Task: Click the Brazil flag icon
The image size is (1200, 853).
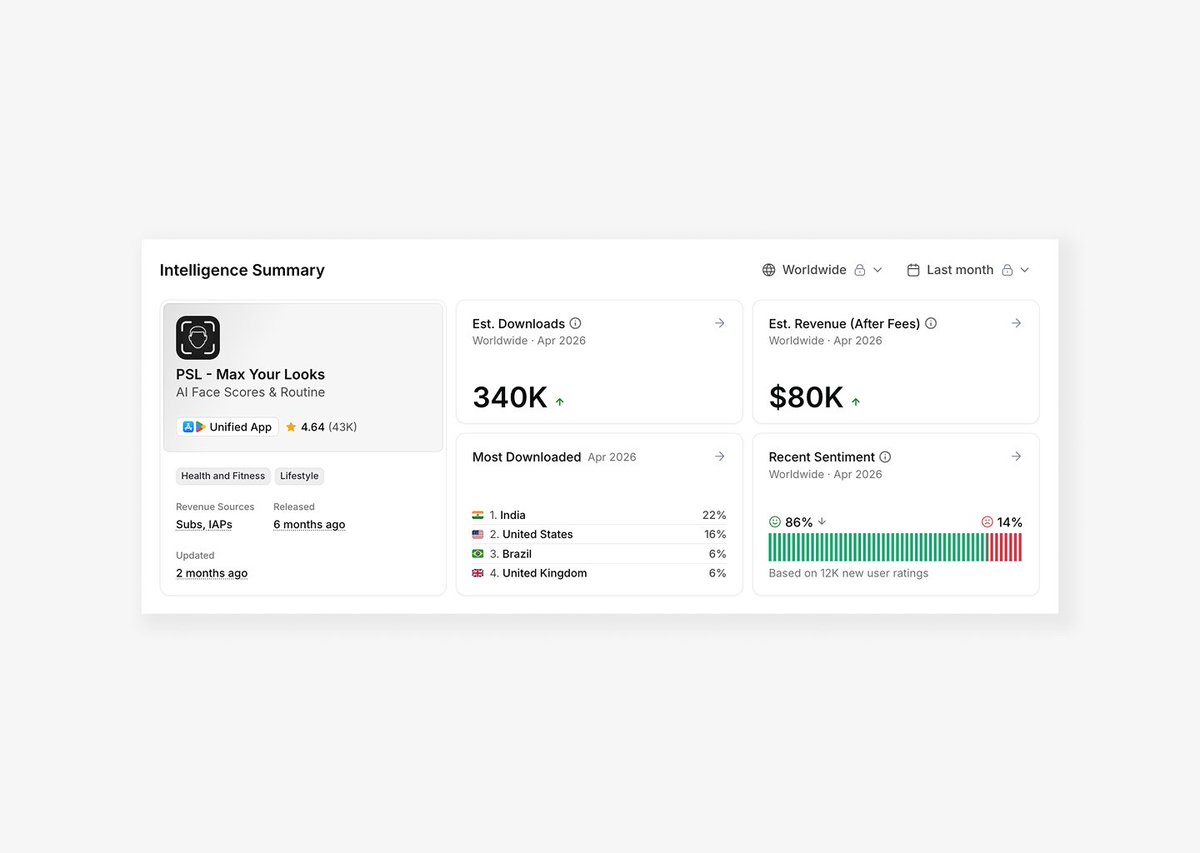Action: (x=478, y=554)
